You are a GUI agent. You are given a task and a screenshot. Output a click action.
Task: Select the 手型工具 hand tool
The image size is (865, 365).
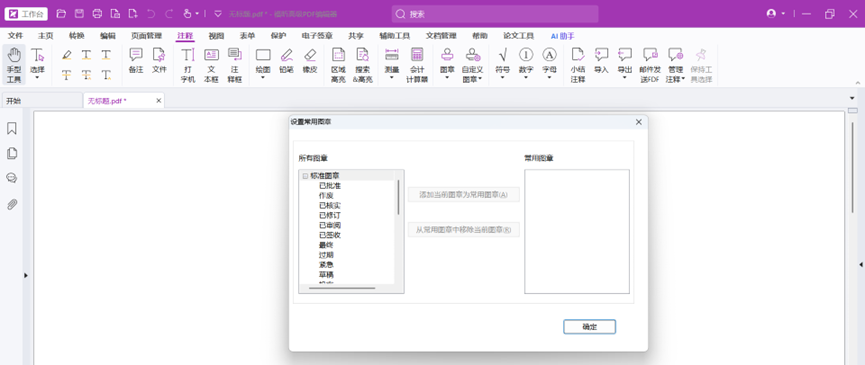[14, 65]
